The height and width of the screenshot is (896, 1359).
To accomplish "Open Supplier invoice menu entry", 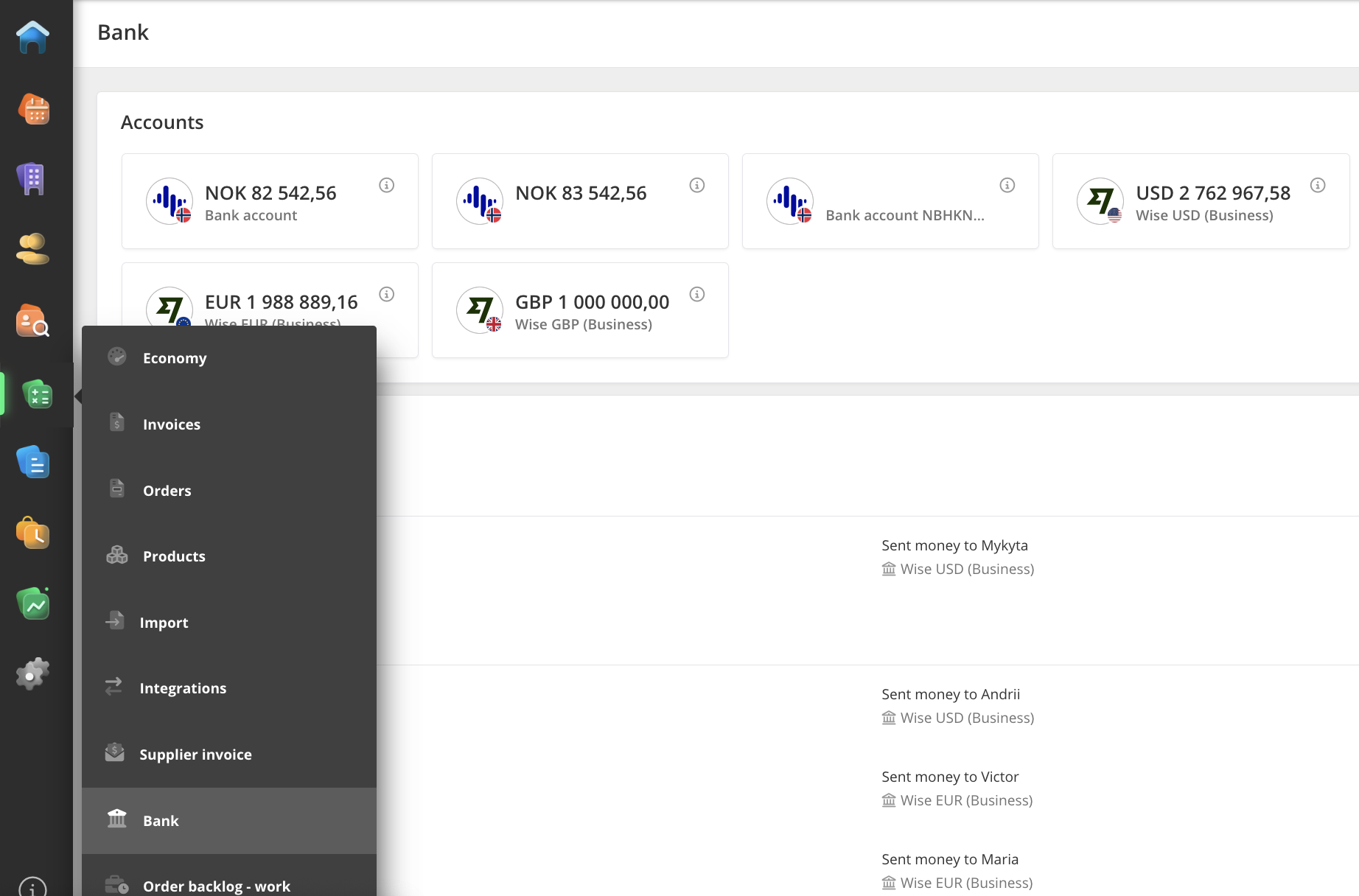I will point(195,755).
